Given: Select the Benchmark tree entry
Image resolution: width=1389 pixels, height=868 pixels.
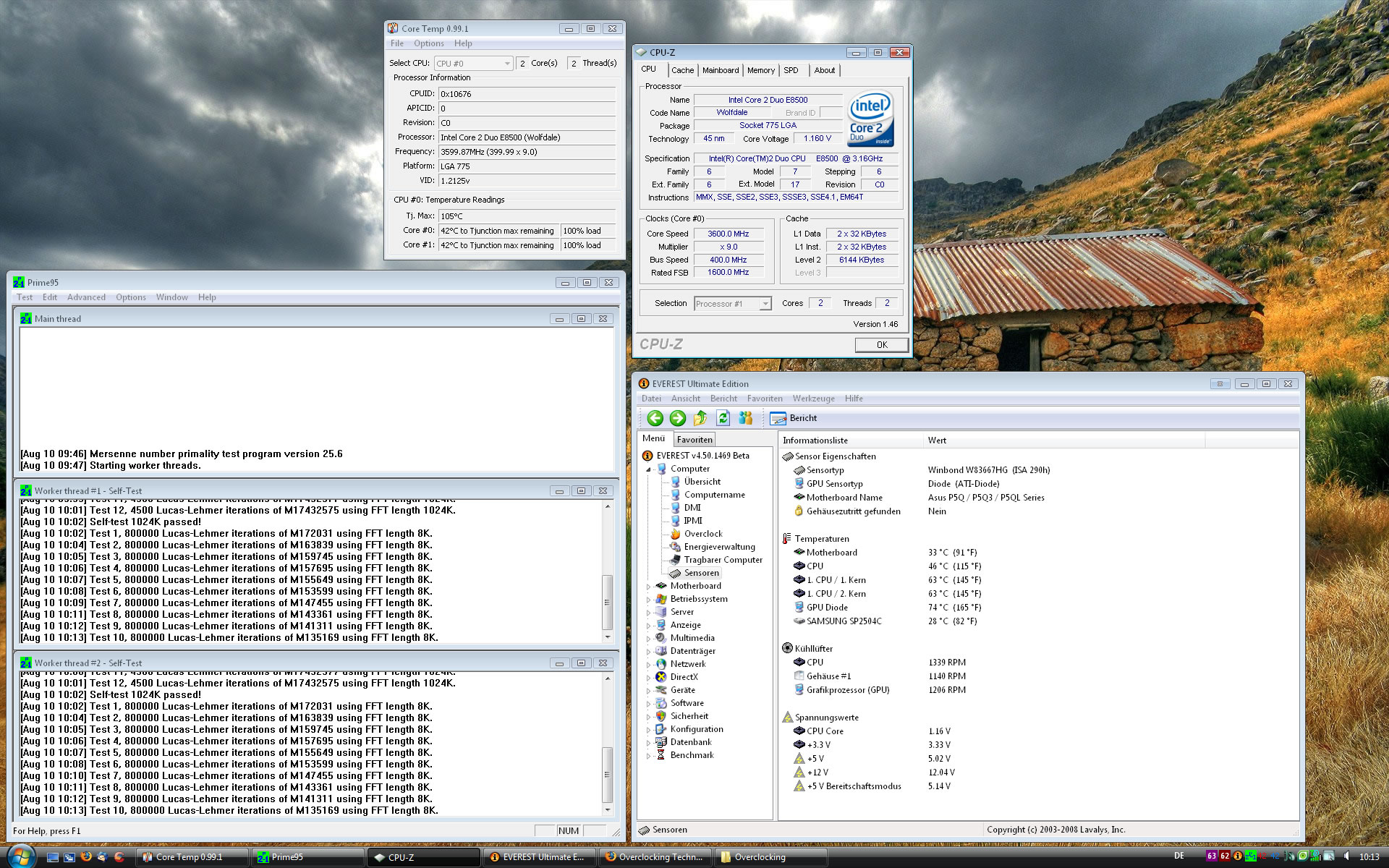Looking at the screenshot, I should pyautogui.click(x=692, y=755).
